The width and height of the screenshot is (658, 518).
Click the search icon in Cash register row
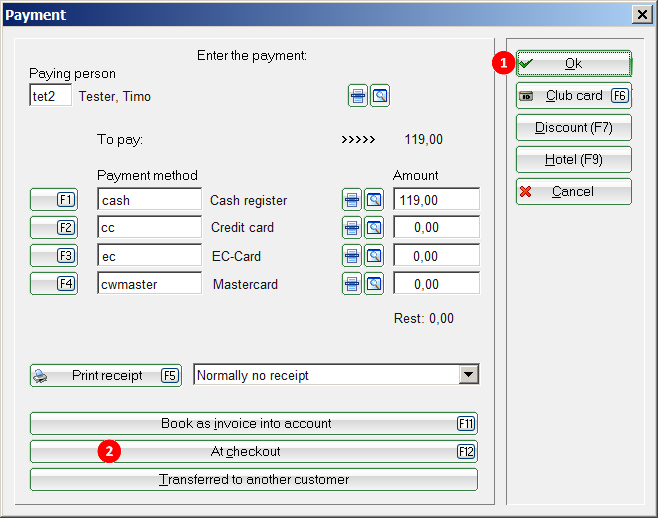tap(373, 200)
